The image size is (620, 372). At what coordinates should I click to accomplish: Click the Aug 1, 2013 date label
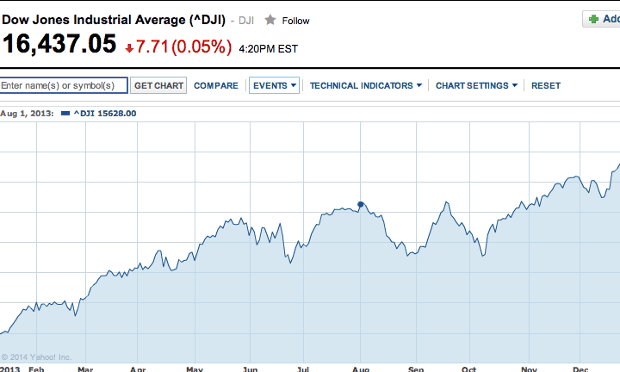[x=27, y=113]
